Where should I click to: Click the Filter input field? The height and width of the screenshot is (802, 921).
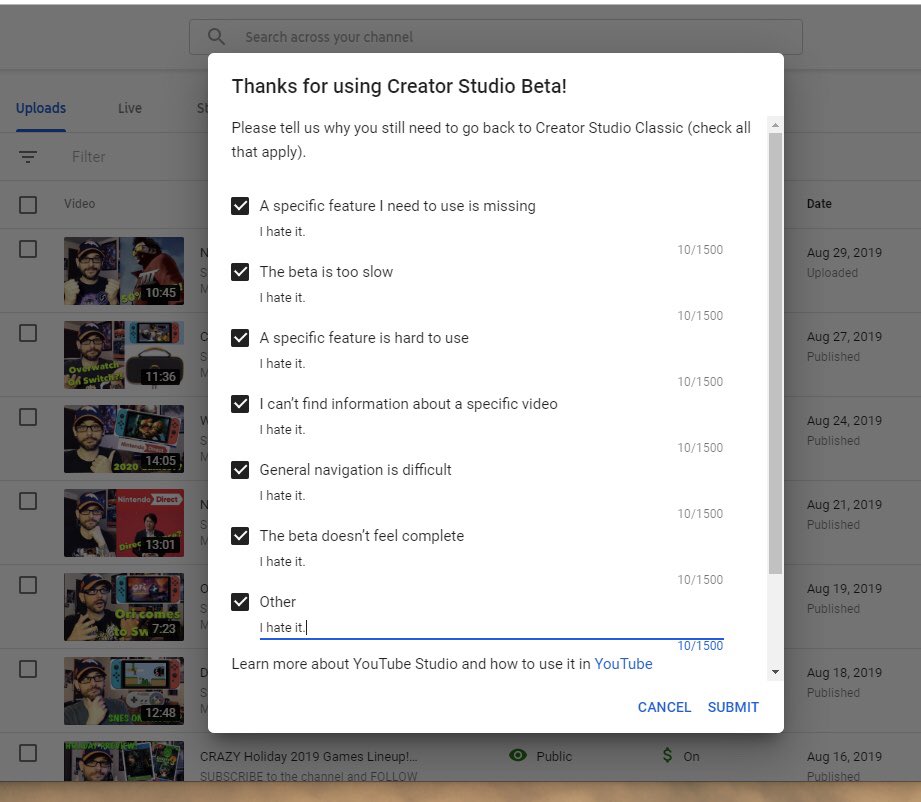(89, 157)
